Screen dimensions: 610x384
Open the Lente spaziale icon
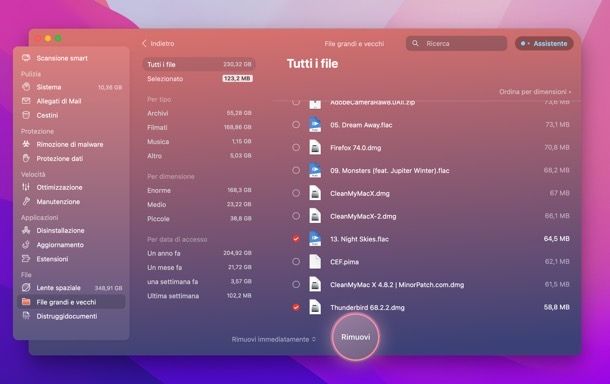26,288
